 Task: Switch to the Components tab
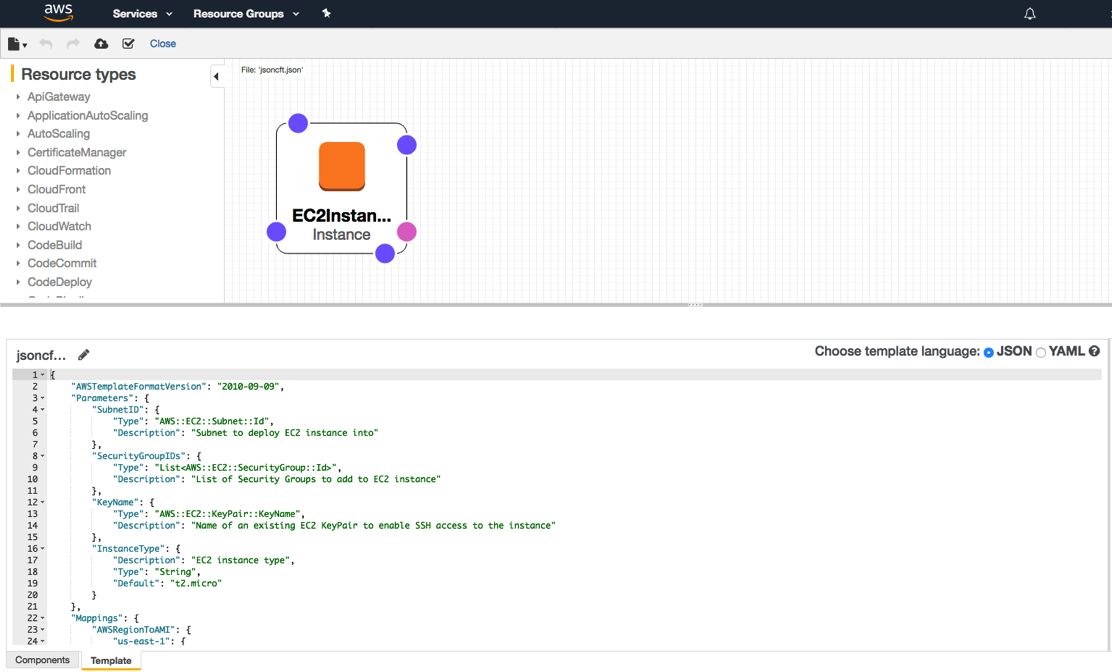point(42,660)
